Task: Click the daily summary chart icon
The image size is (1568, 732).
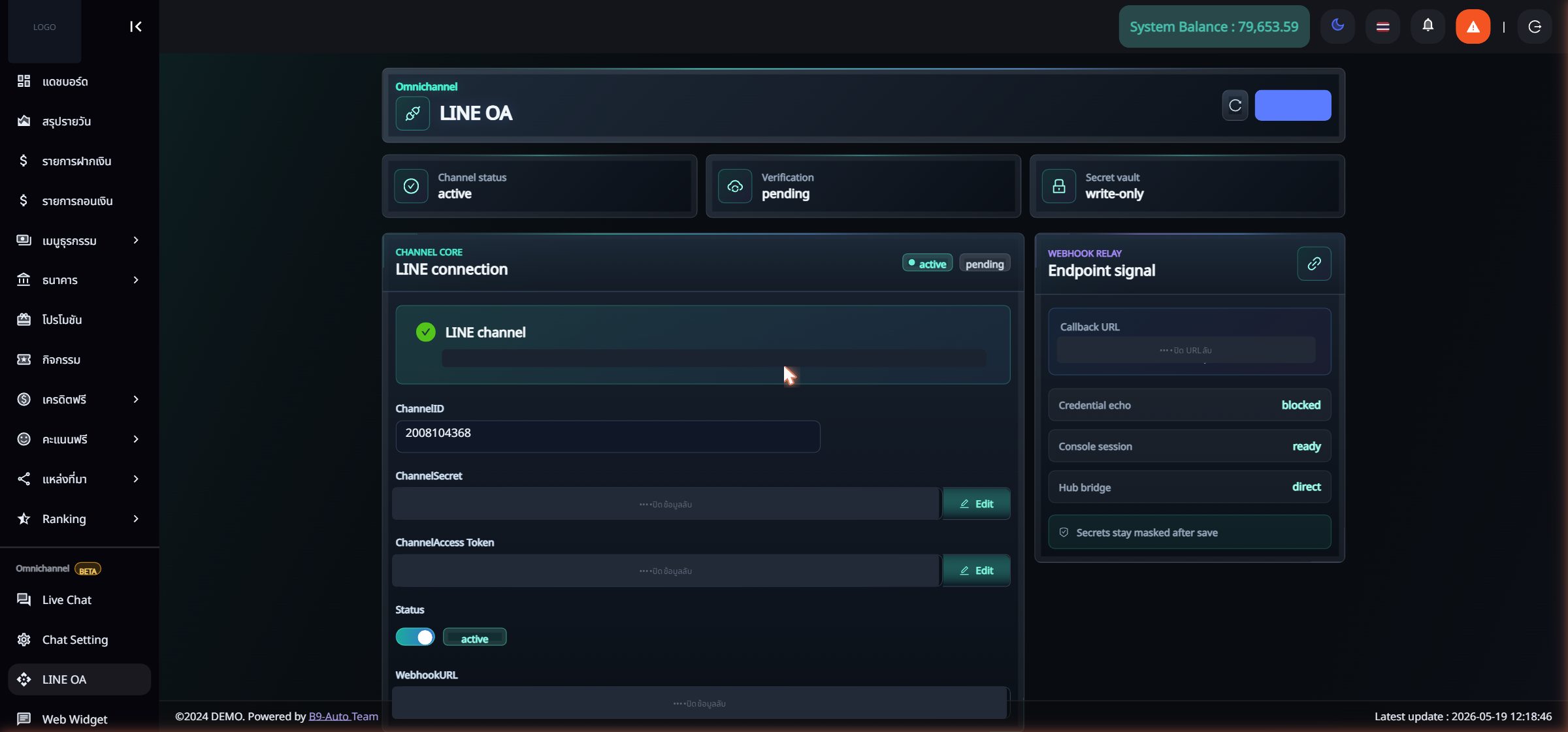Action: point(24,121)
